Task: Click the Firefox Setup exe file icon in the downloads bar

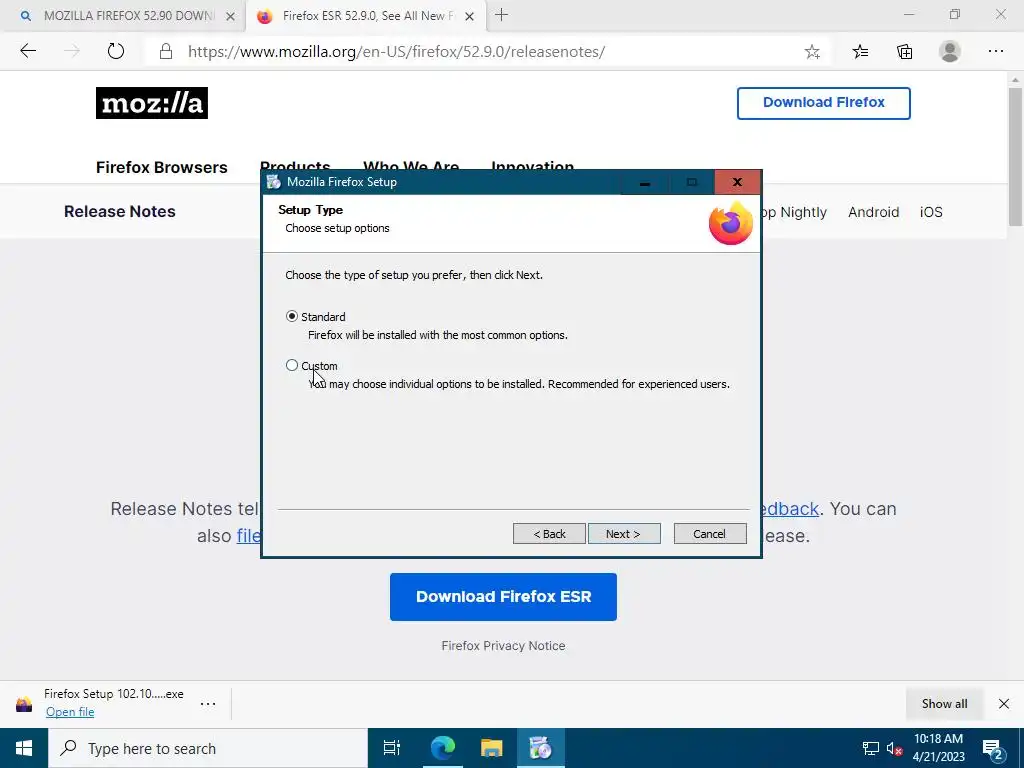Action: [x=24, y=704]
